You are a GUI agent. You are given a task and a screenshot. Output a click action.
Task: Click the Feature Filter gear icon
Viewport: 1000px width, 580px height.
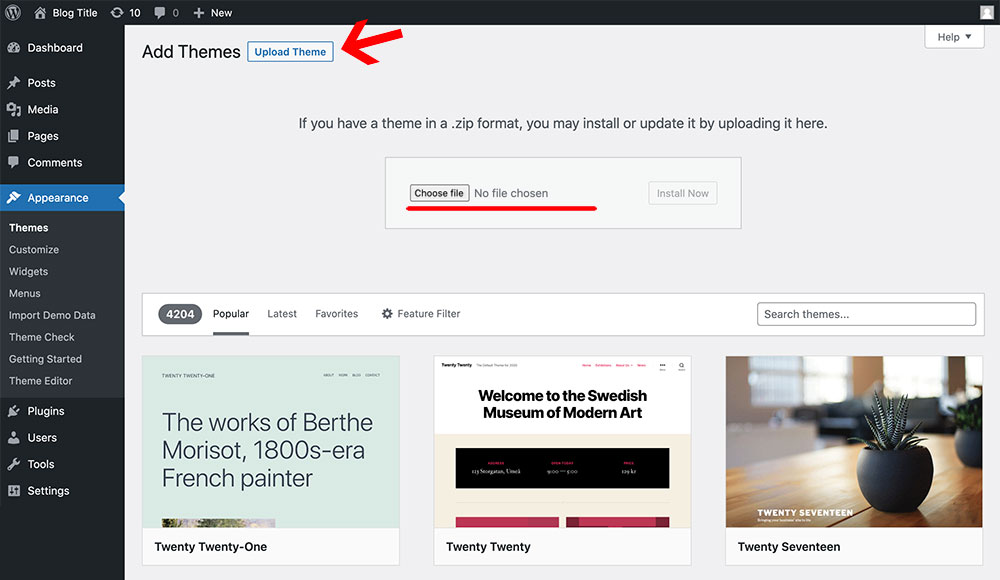[x=387, y=313]
